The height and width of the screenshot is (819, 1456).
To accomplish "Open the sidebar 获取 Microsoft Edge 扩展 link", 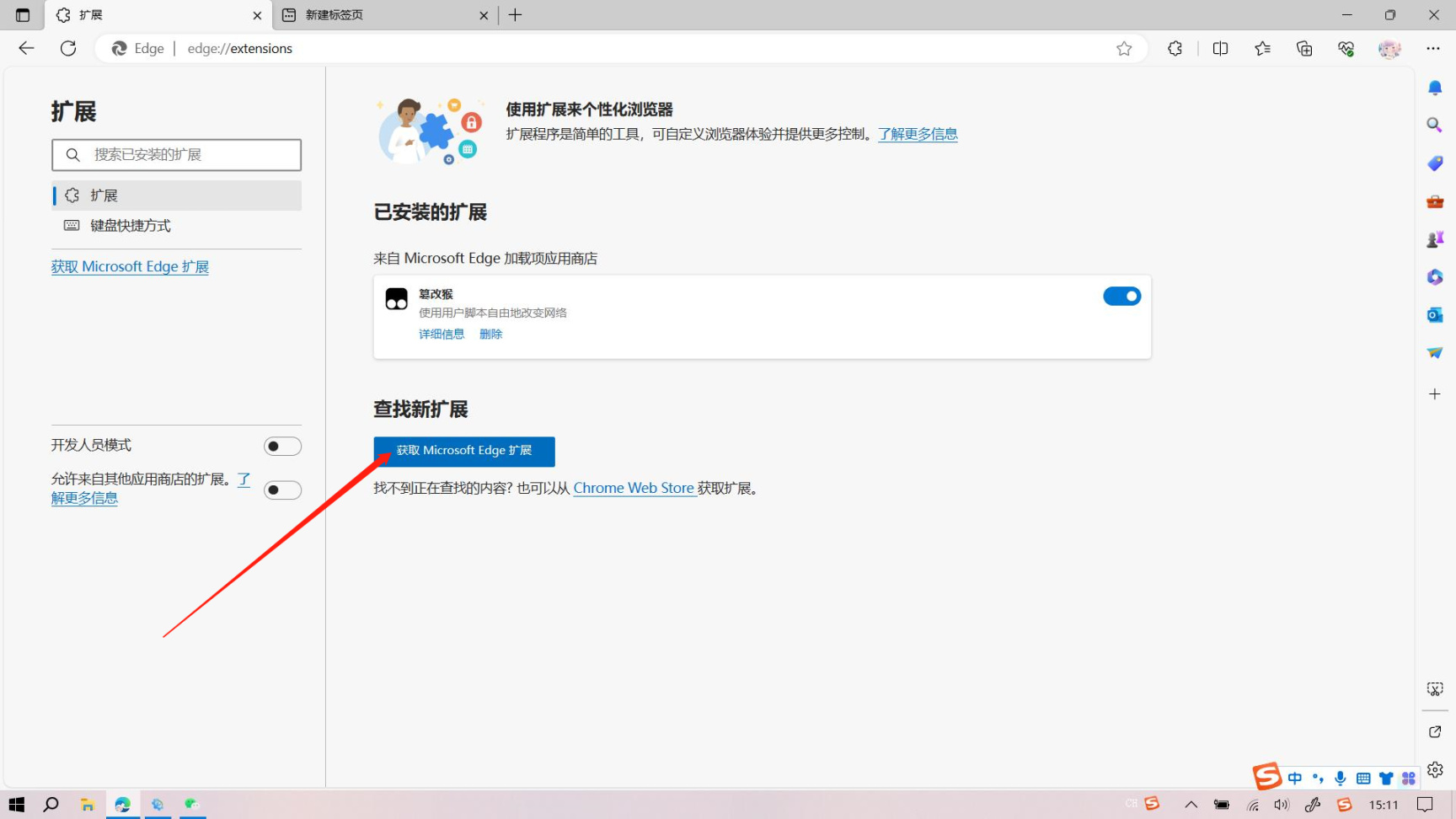I will (x=130, y=267).
